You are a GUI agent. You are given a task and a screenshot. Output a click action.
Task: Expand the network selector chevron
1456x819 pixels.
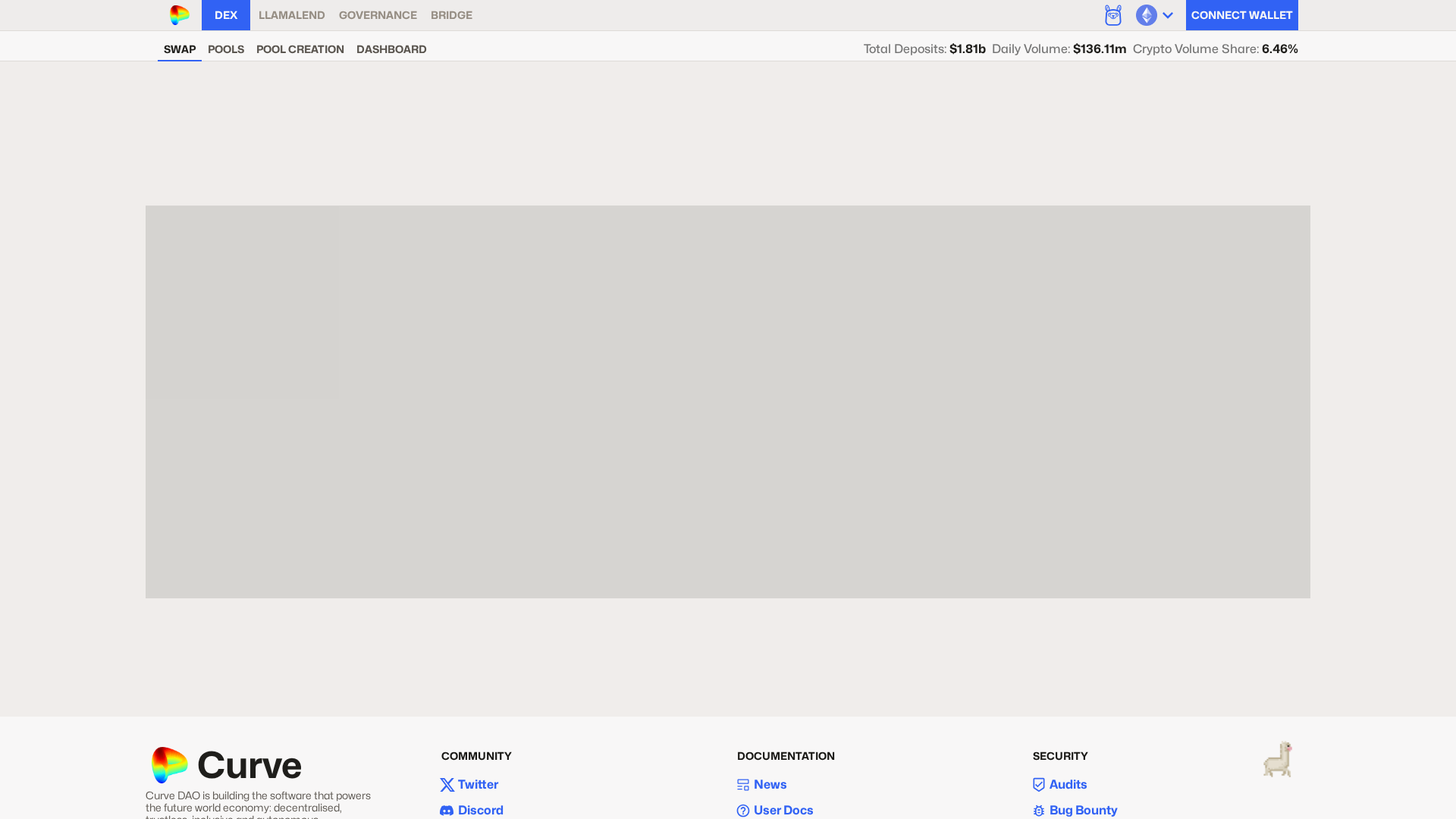tap(1168, 15)
